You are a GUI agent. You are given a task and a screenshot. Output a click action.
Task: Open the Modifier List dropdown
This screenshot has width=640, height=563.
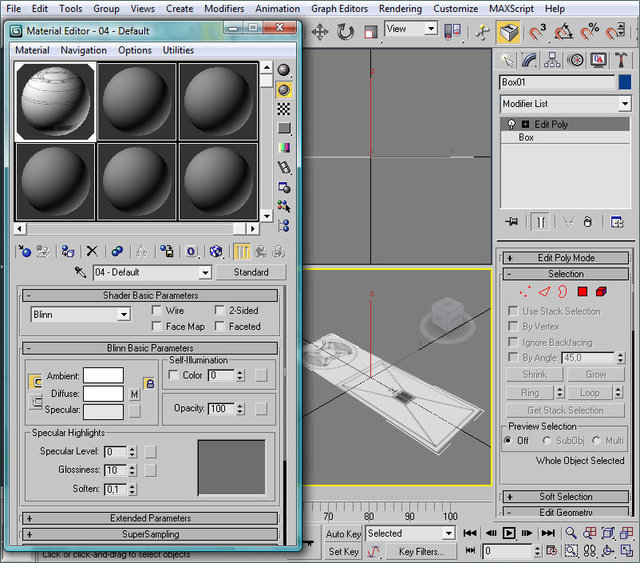tap(565, 104)
